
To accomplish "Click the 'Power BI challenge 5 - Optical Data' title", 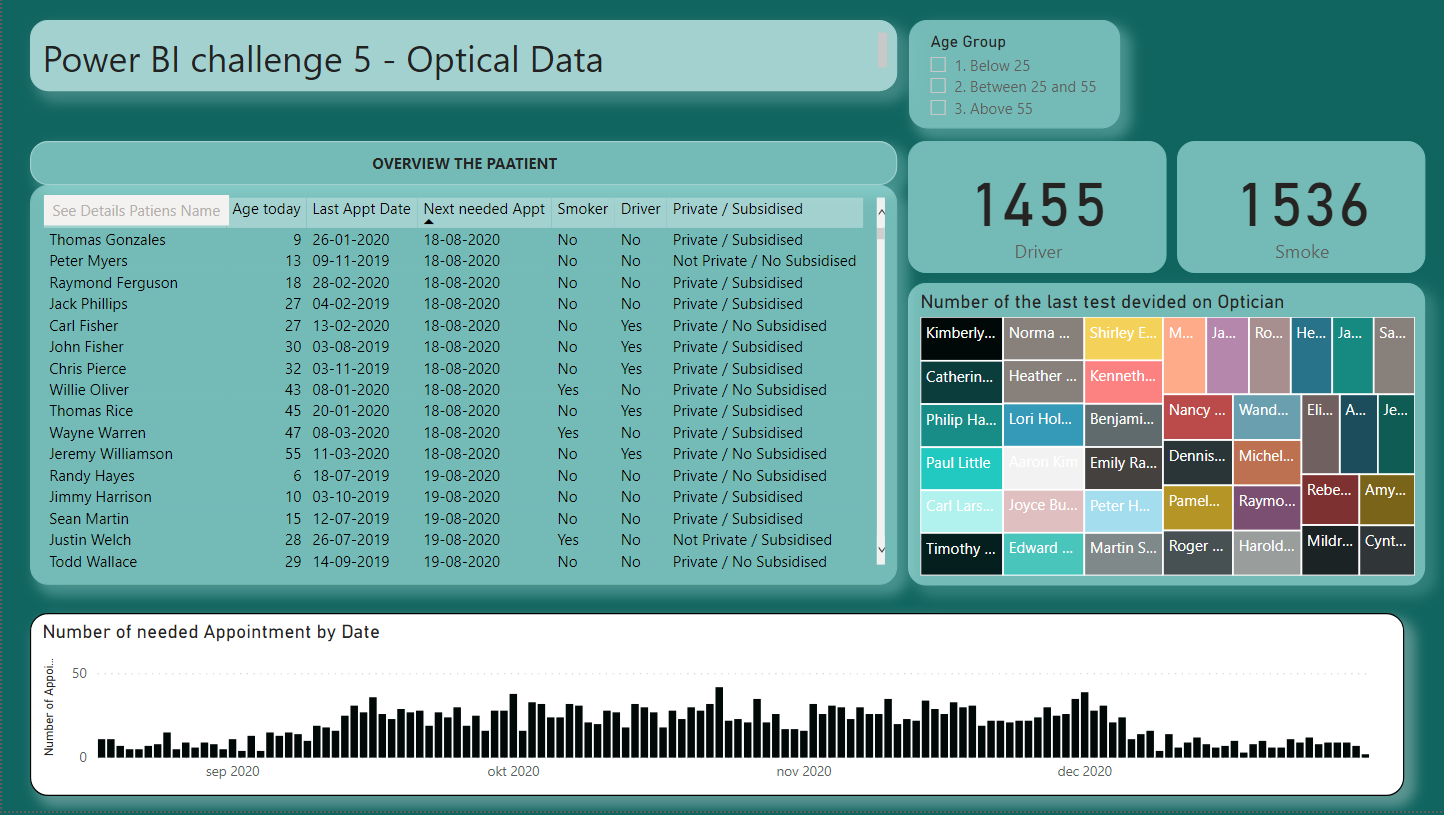I will pyautogui.click(x=323, y=60).
